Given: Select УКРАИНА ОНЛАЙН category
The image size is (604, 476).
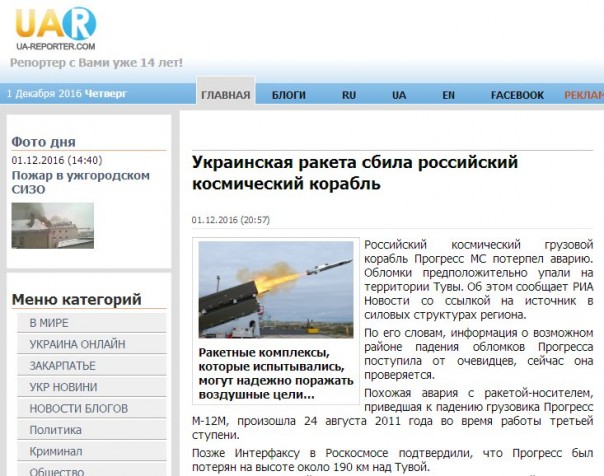Looking at the screenshot, I should [77, 344].
